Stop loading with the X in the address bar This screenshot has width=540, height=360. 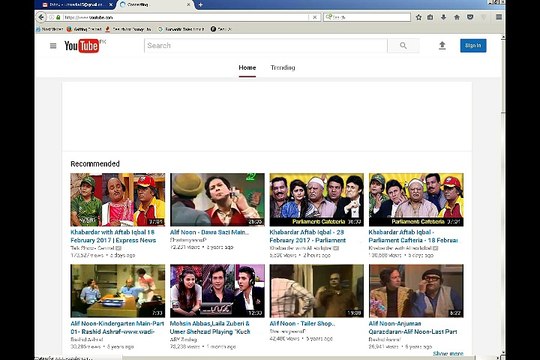pos(314,17)
